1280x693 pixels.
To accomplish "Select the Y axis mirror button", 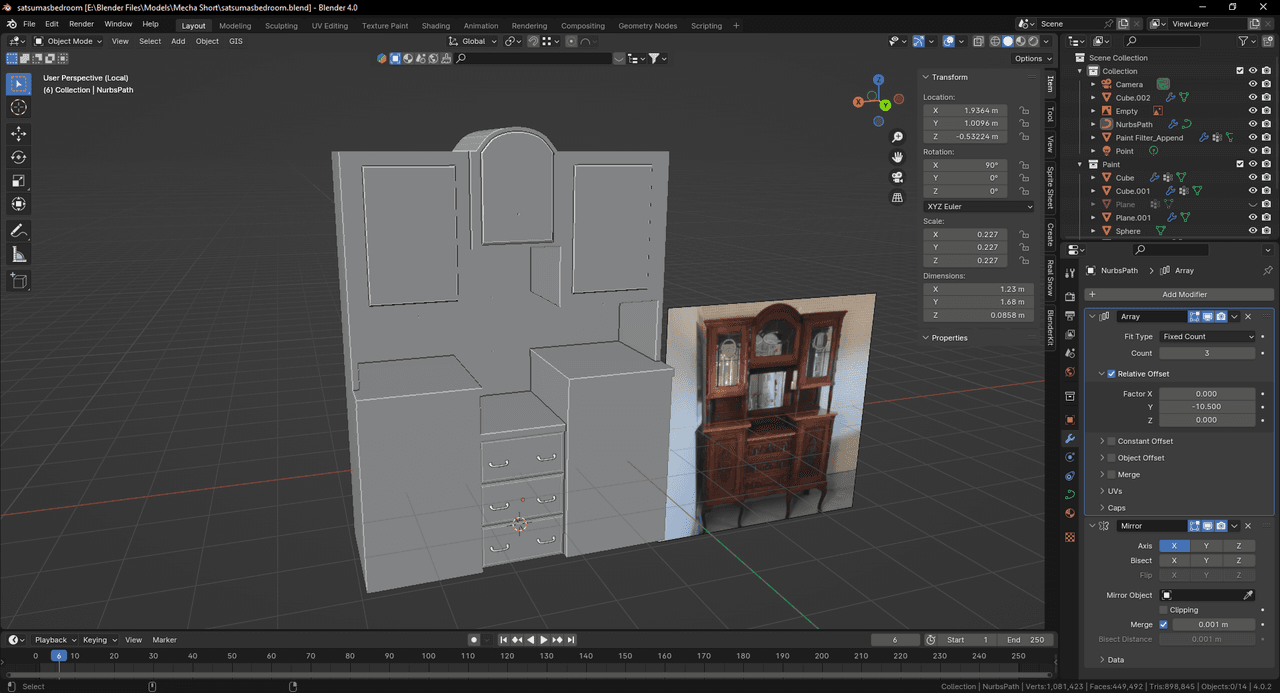I will pos(1206,546).
